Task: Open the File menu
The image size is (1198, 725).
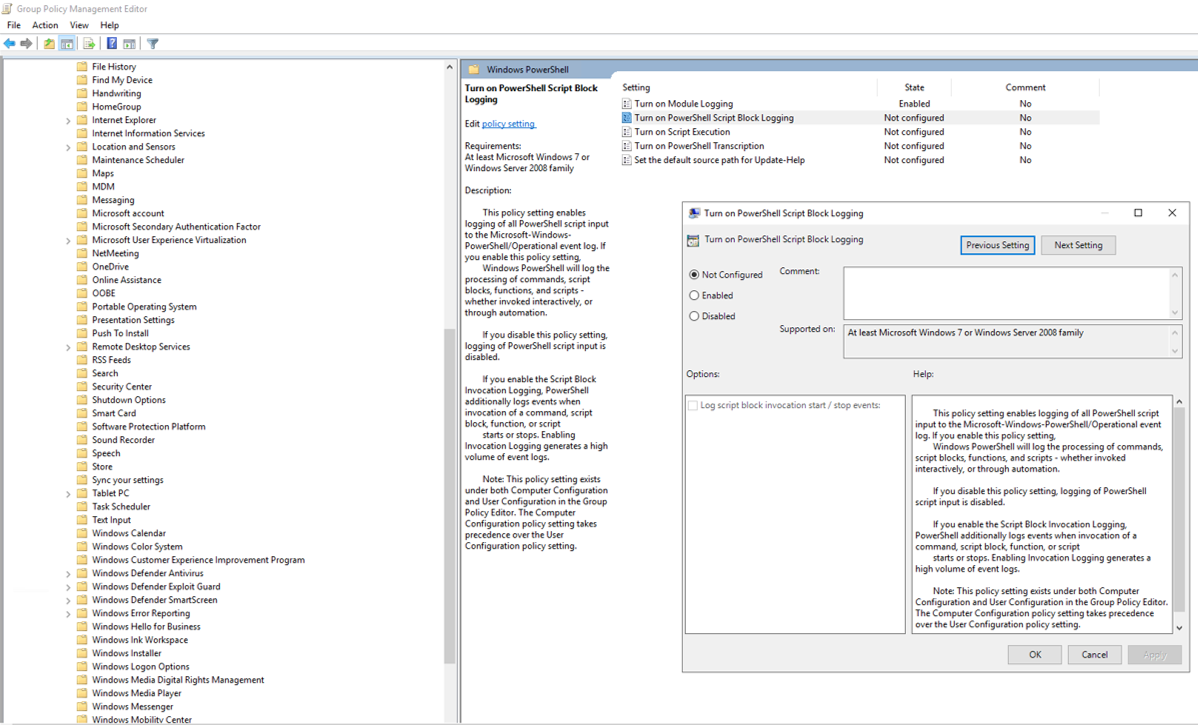Action: pos(14,25)
